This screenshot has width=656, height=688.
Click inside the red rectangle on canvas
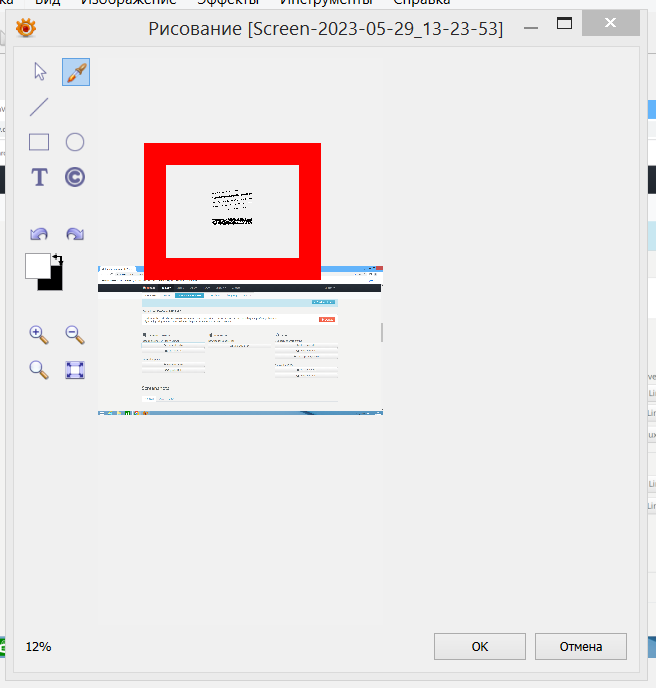(233, 211)
